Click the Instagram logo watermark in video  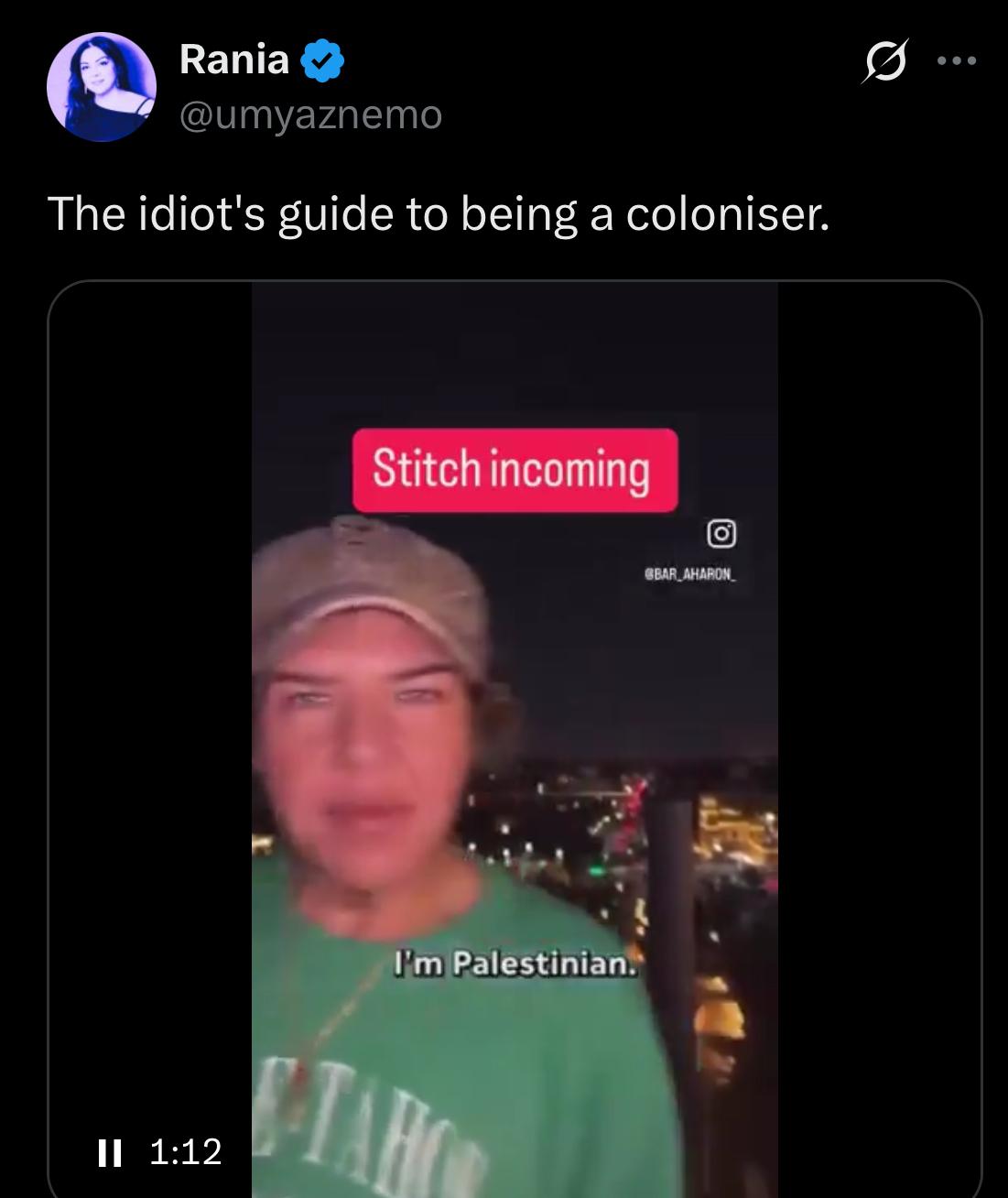[x=721, y=533]
